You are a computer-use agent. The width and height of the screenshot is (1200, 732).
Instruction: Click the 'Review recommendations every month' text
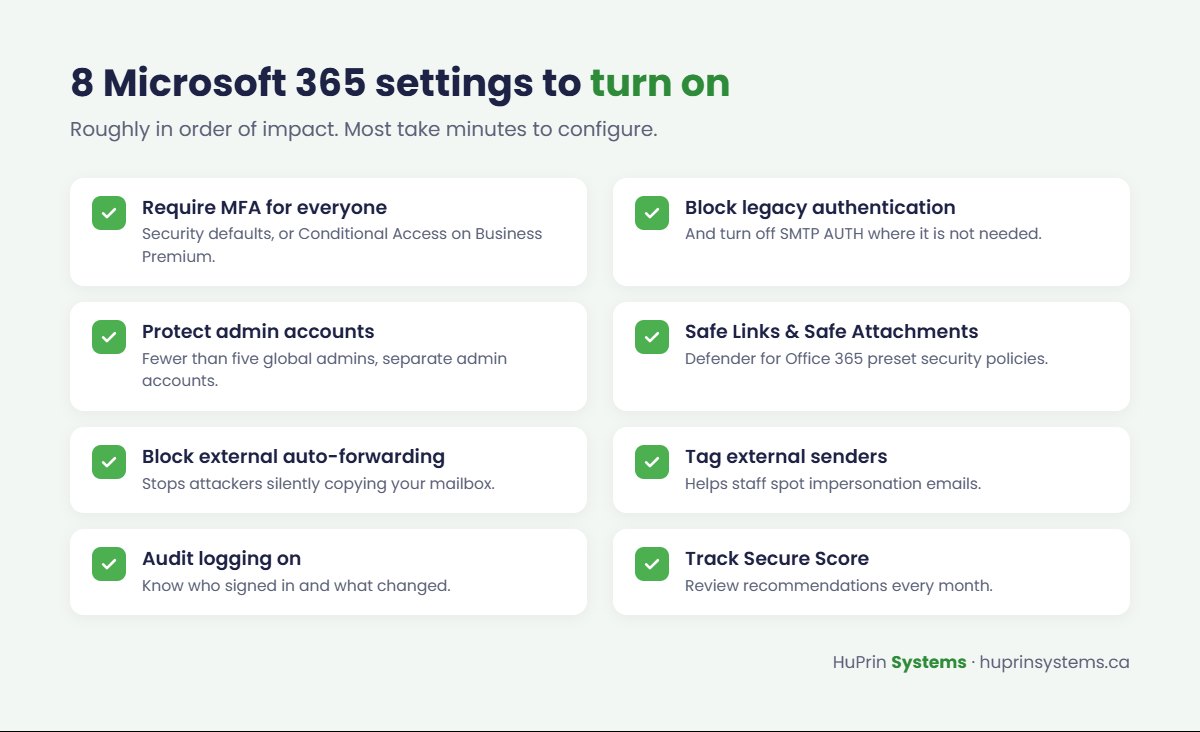(x=839, y=585)
